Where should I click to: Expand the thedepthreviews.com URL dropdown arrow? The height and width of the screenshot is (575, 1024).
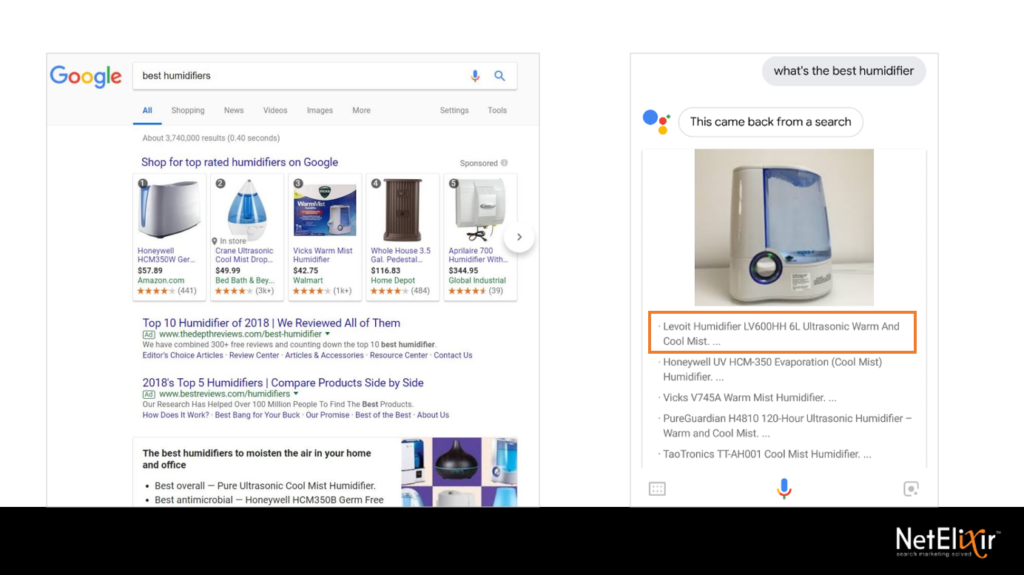pyautogui.click(x=328, y=334)
